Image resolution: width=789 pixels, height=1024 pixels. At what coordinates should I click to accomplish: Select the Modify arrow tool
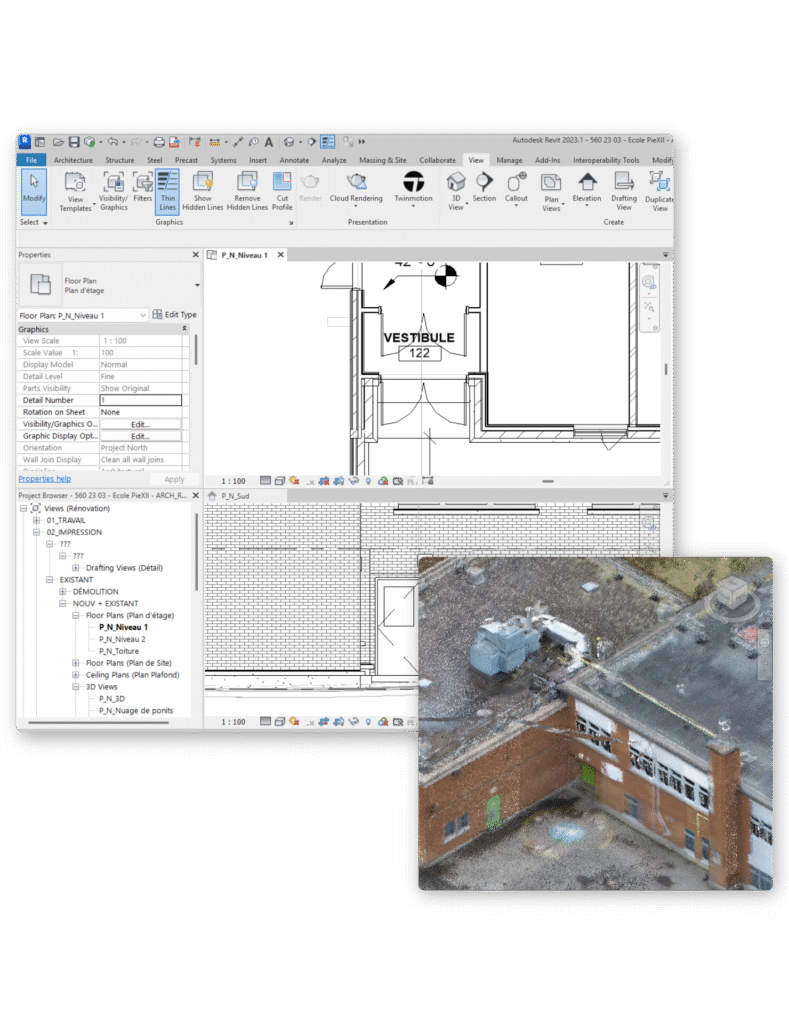[34, 191]
